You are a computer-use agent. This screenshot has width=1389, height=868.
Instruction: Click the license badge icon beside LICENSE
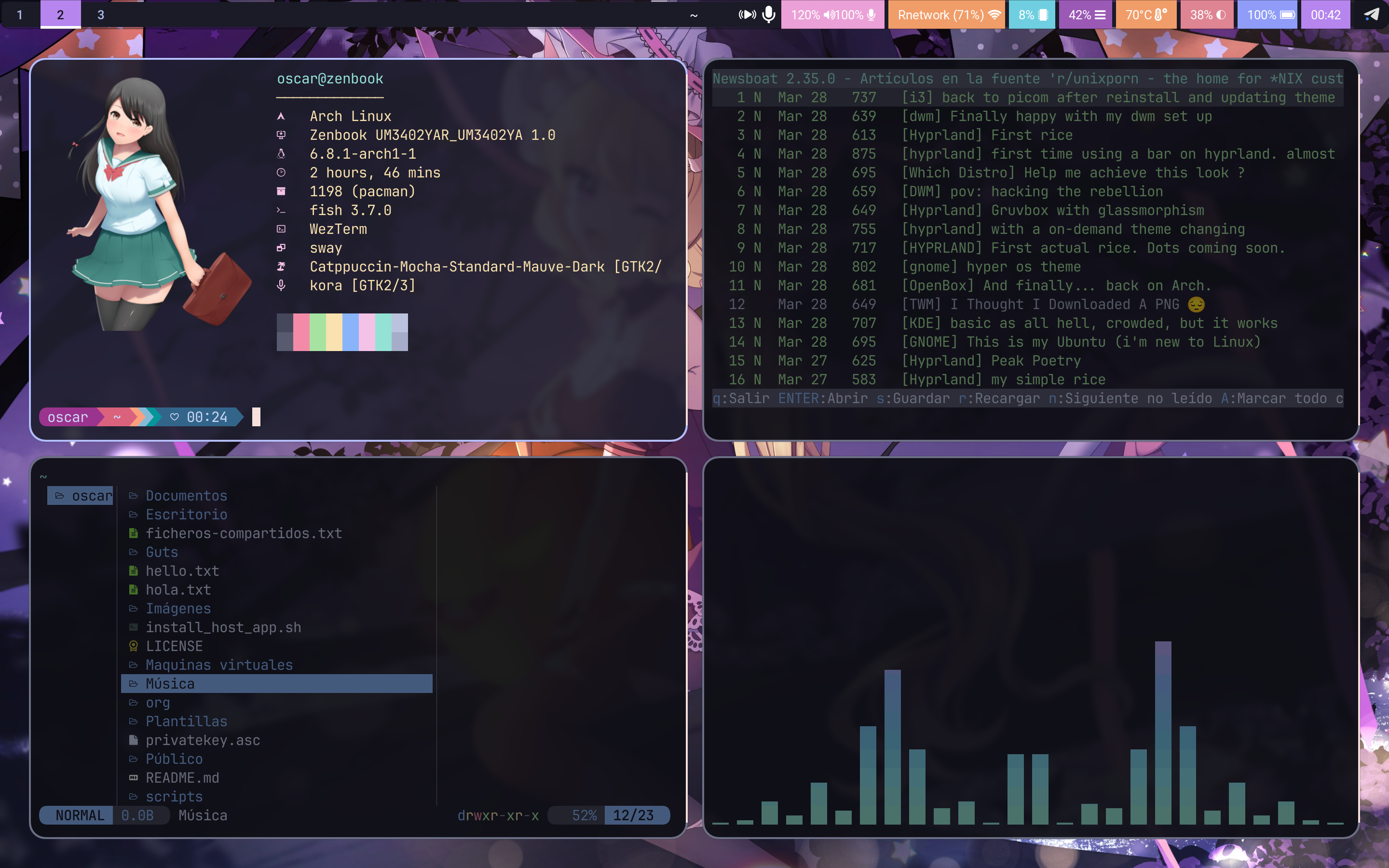click(x=133, y=646)
